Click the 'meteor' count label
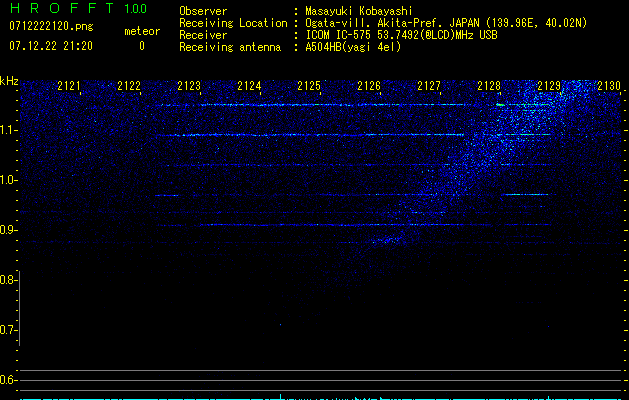 142,31
